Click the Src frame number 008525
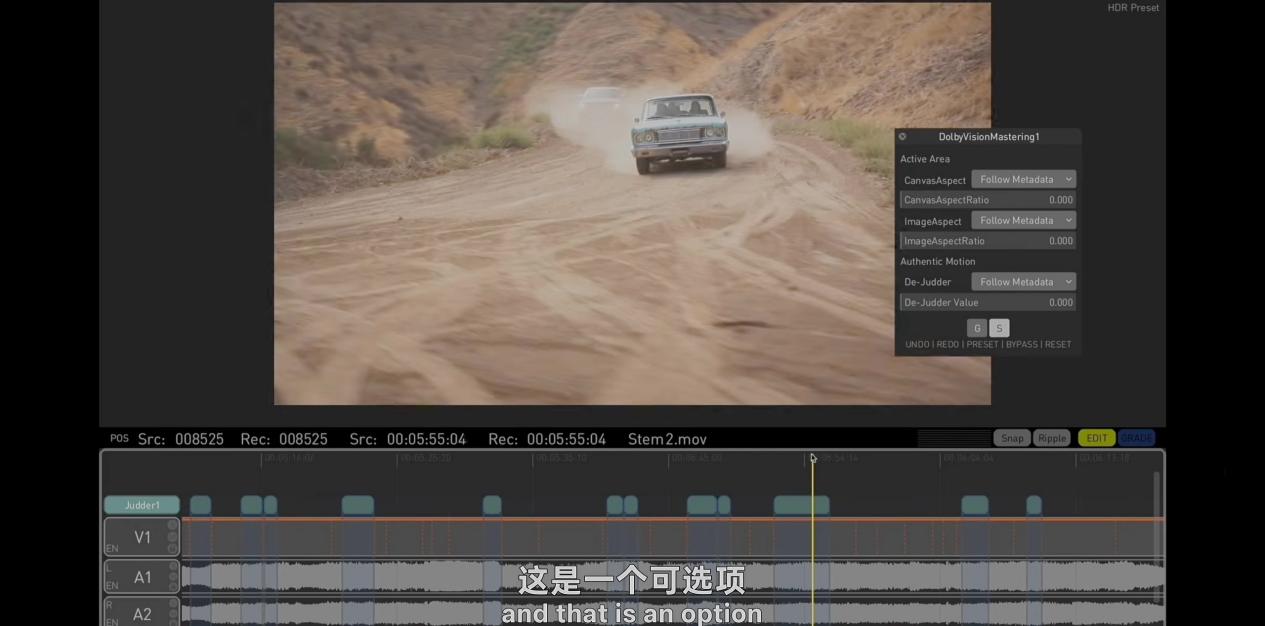 [199, 439]
